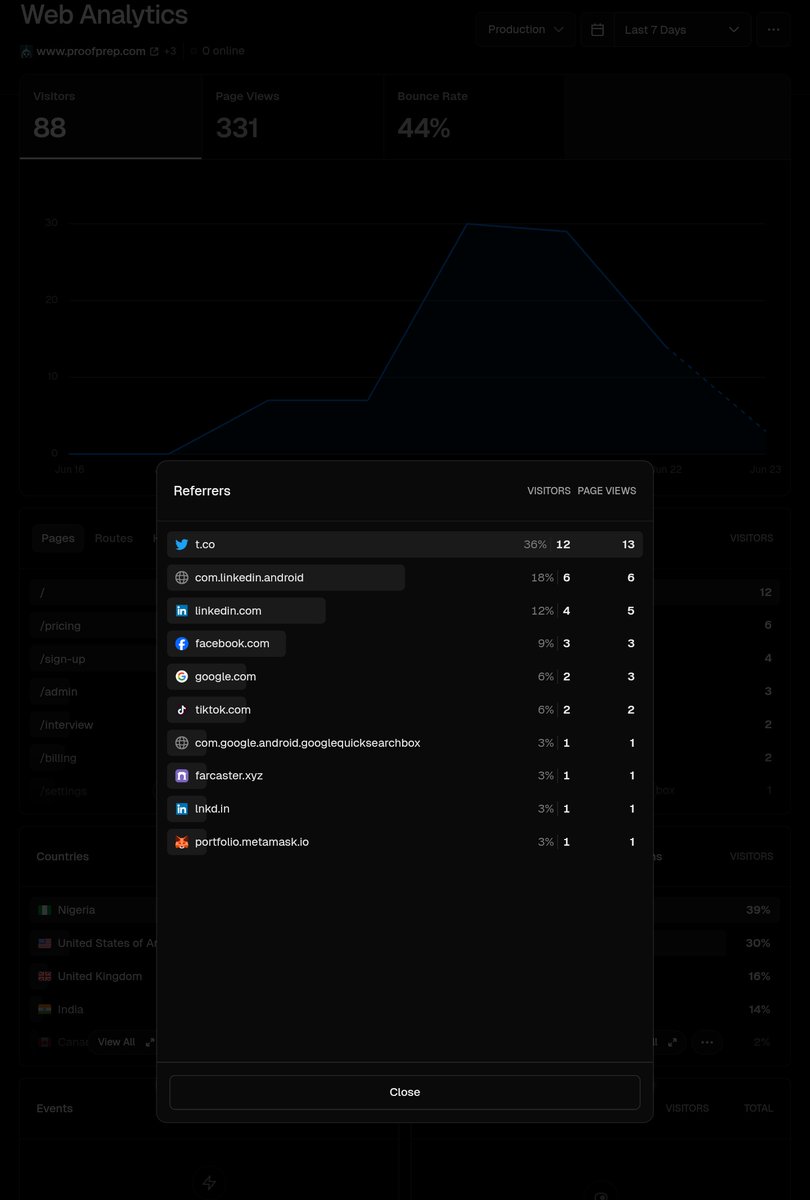This screenshot has height=1200, width=810.
Task: Select the portfolio.metamask.io referrer row
Action: 405,842
